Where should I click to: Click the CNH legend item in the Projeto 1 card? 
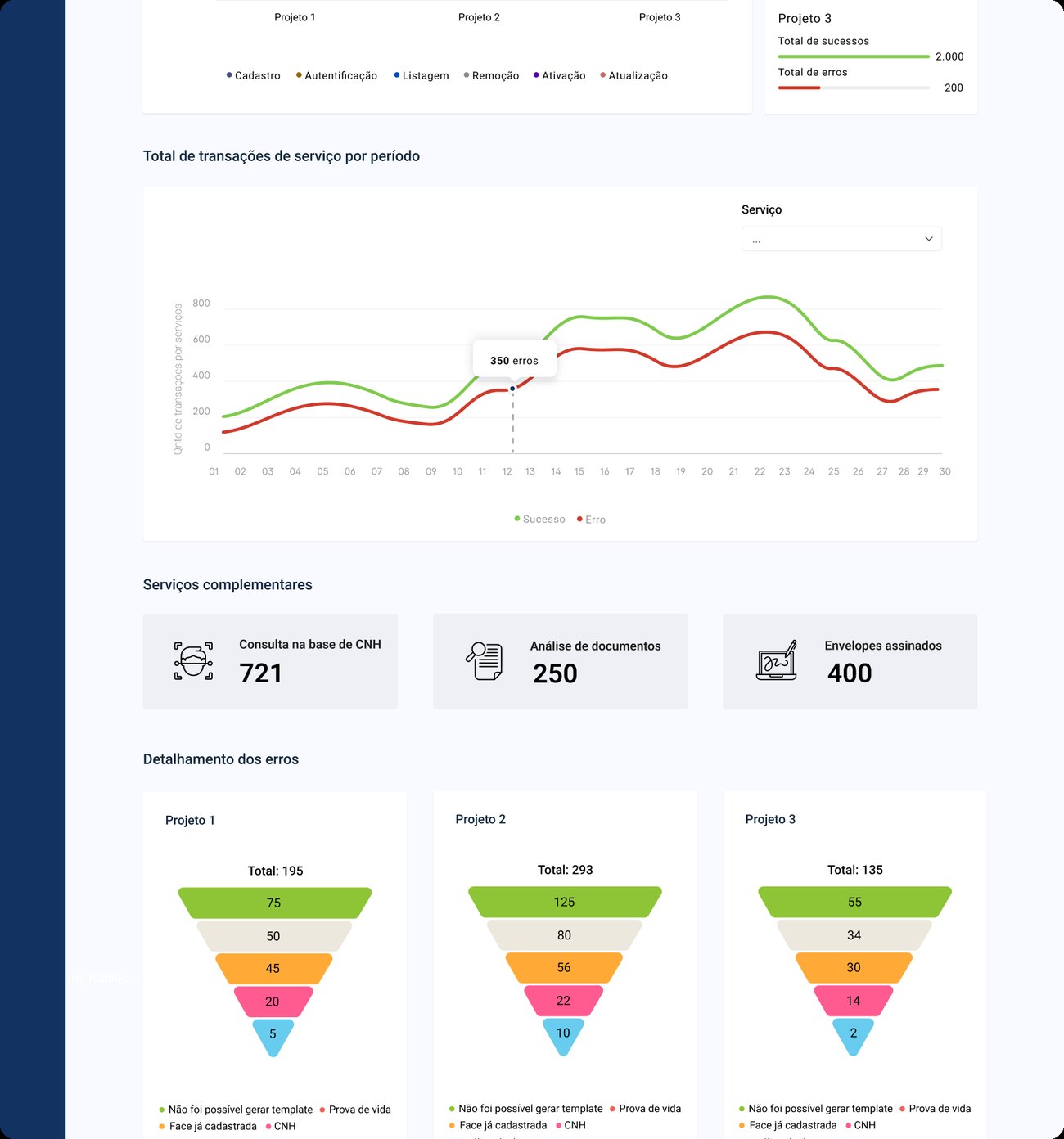[280, 1126]
